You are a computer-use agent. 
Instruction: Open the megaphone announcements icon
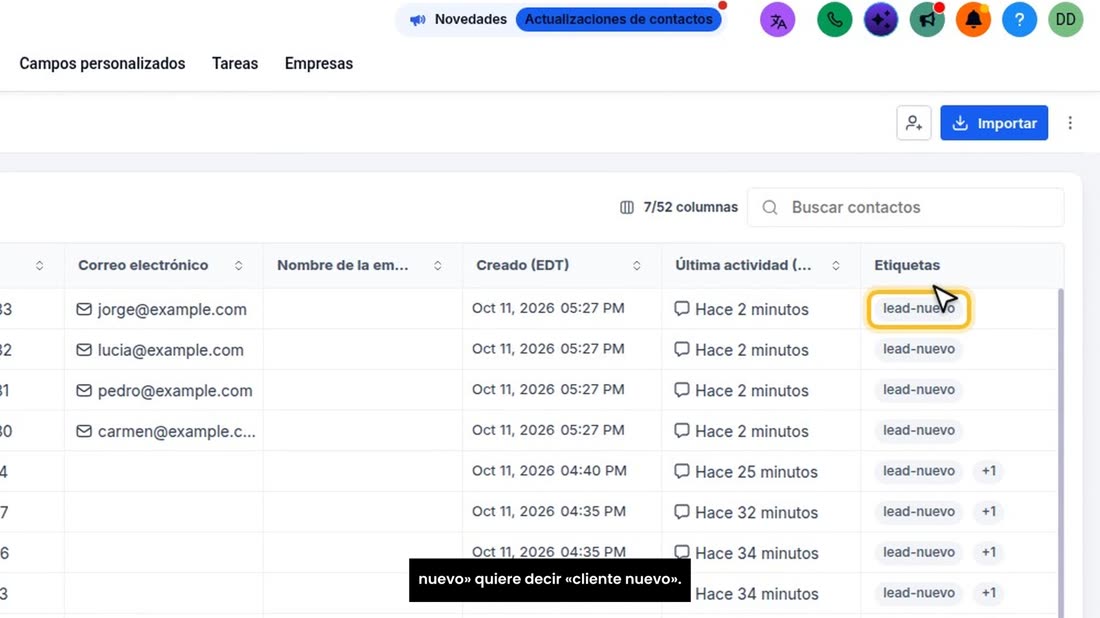(x=927, y=20)
